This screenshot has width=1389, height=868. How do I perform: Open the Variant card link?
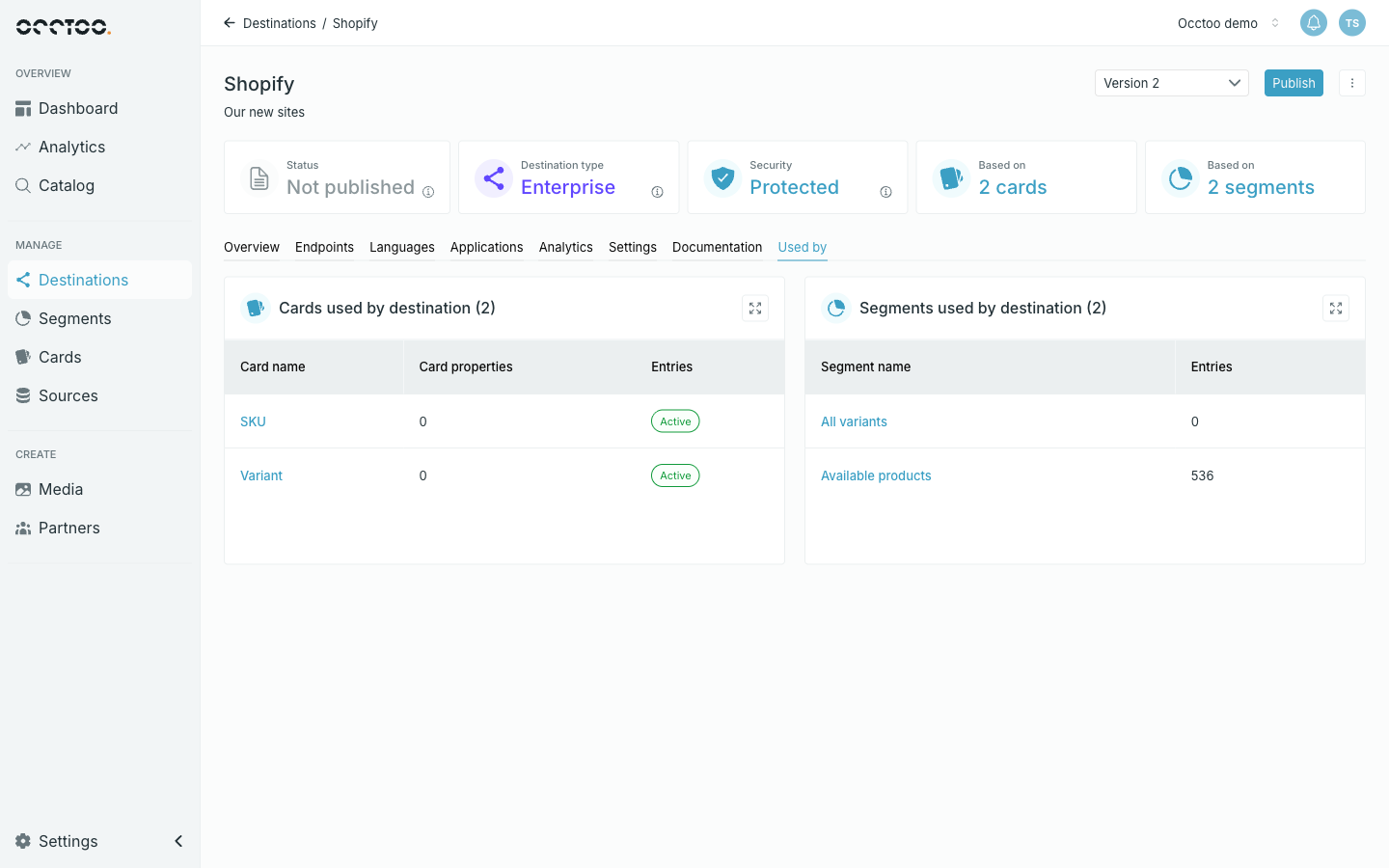[x=261, y=475]
